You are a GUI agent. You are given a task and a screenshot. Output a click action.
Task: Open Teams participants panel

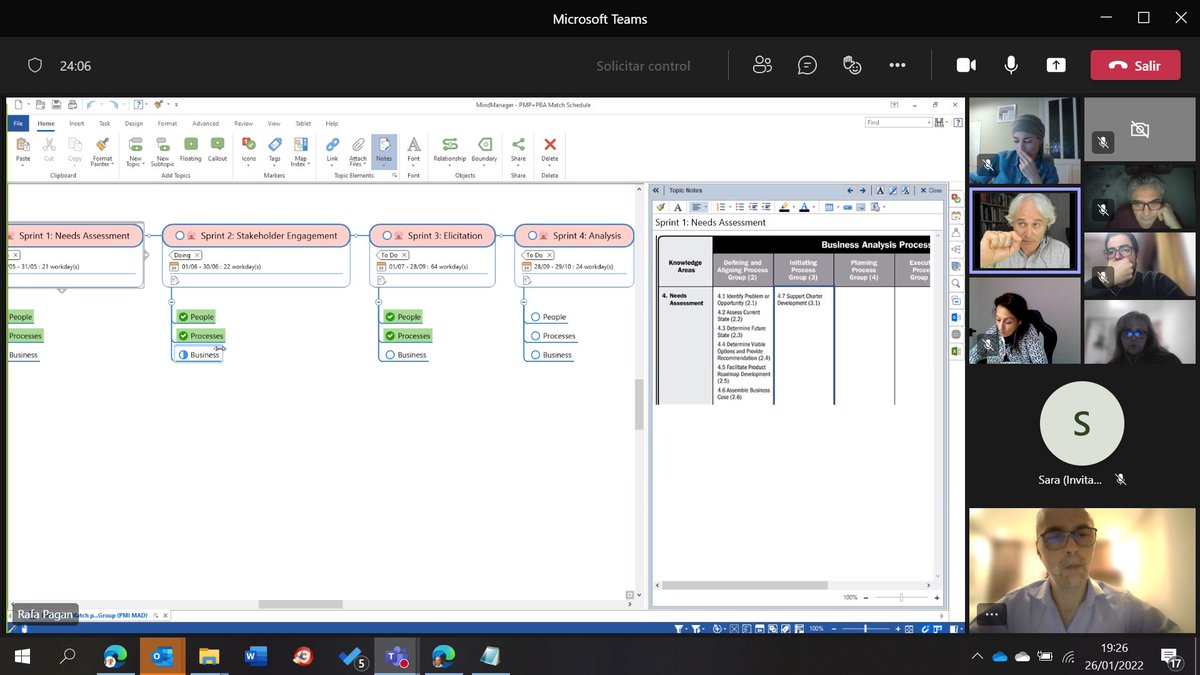tap(763, 65)
